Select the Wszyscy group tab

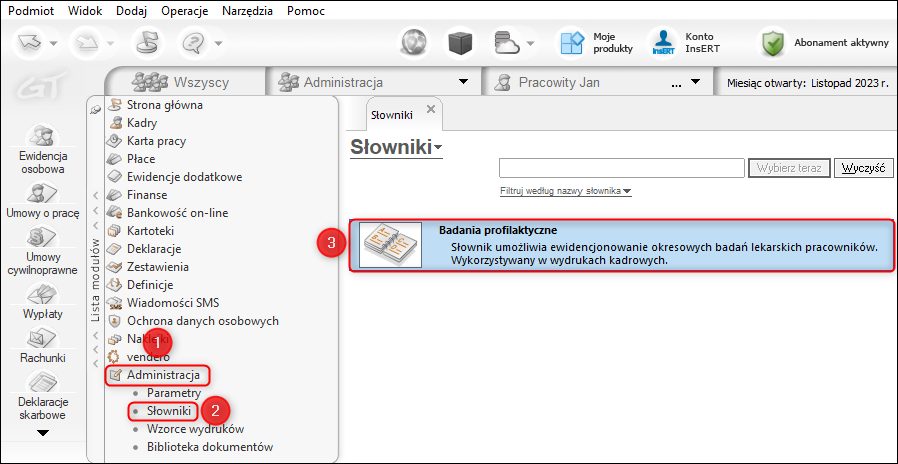coord(187,82)
